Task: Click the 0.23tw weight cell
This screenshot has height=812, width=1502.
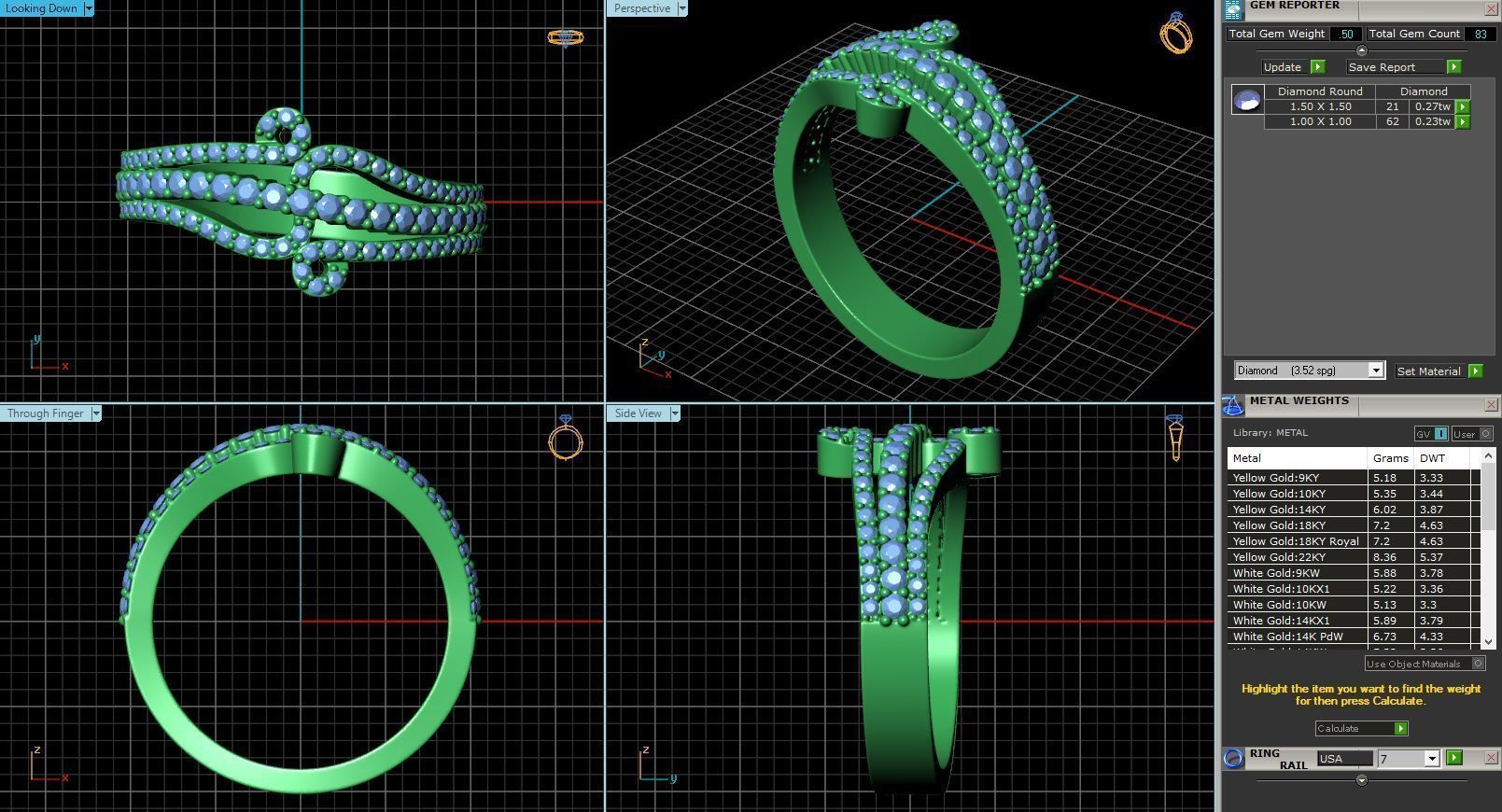Action: [x=1432, y=121]
